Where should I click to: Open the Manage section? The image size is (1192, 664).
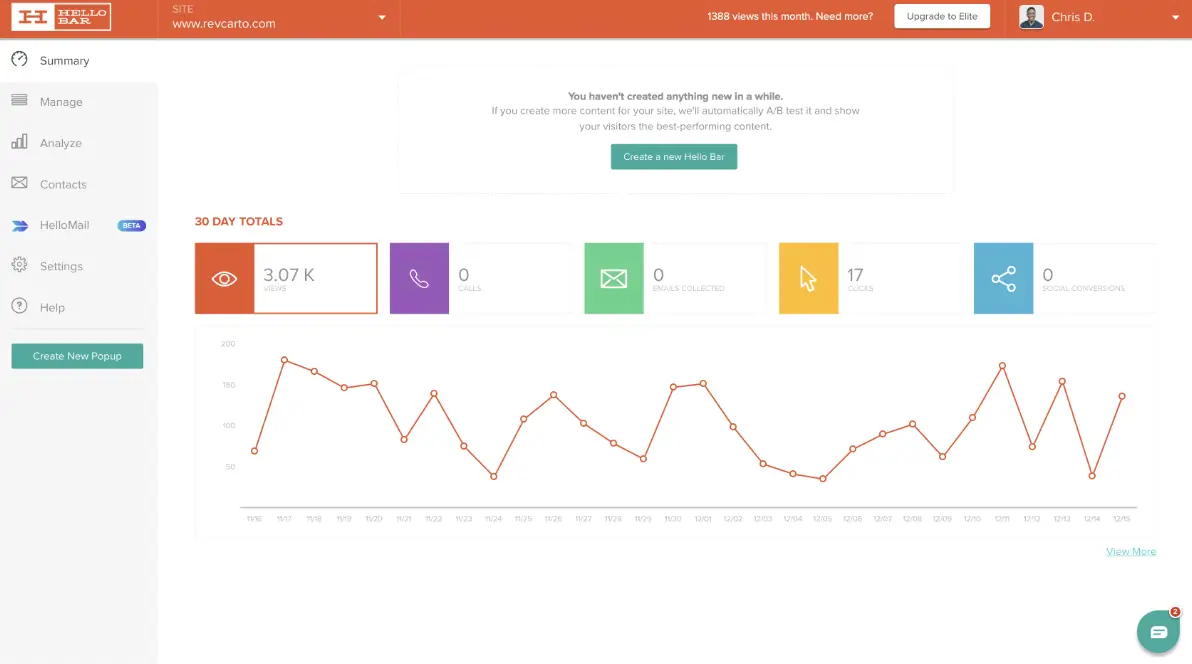(60, 101)
